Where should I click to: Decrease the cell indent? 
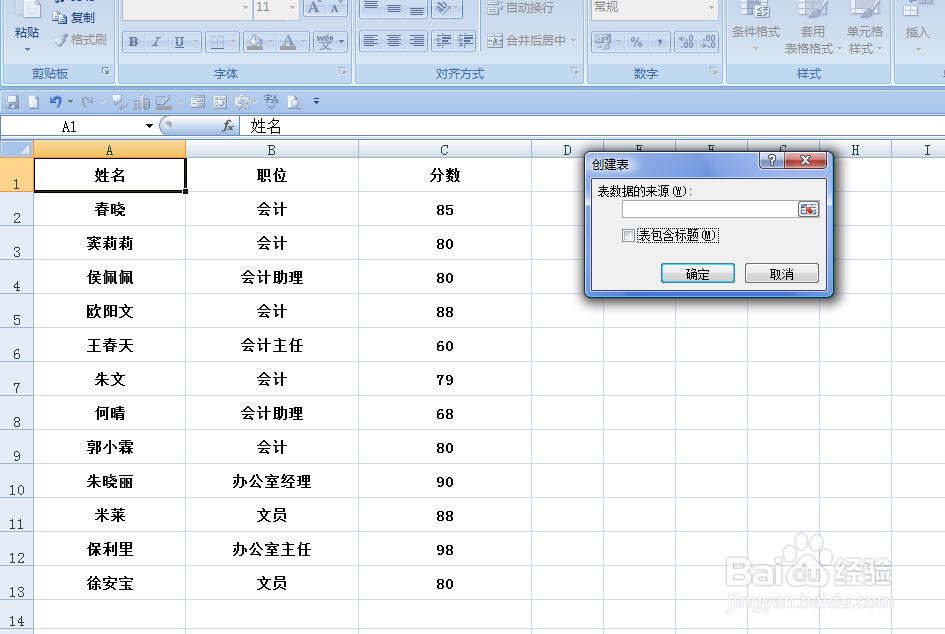[443, 40]
